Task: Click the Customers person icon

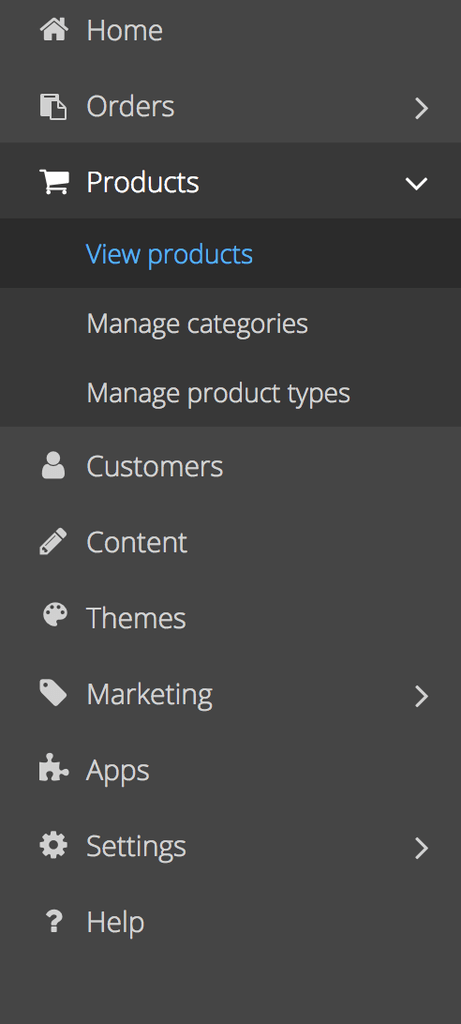Action: tap(54, 466)
